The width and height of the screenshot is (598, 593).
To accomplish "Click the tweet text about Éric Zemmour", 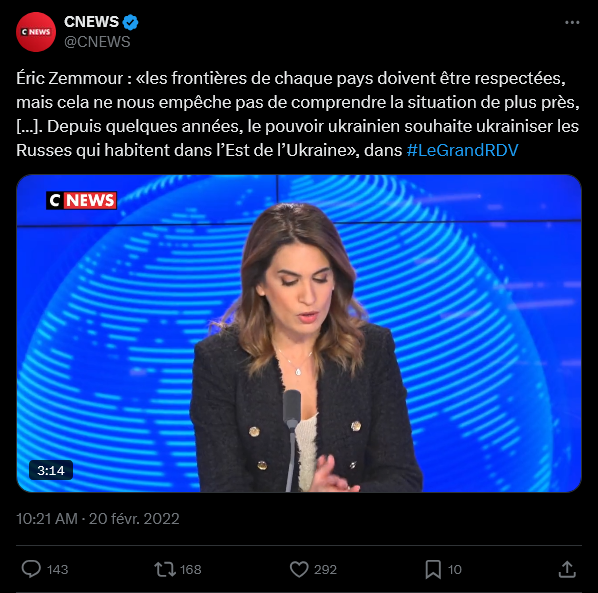I will (298, 114).
